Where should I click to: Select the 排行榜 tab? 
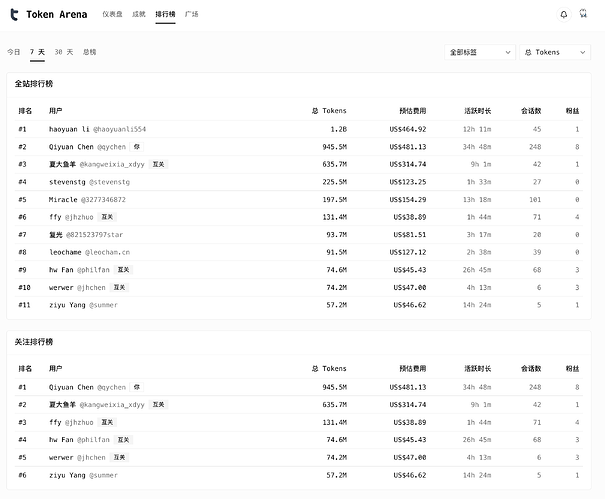pos(165,14)
